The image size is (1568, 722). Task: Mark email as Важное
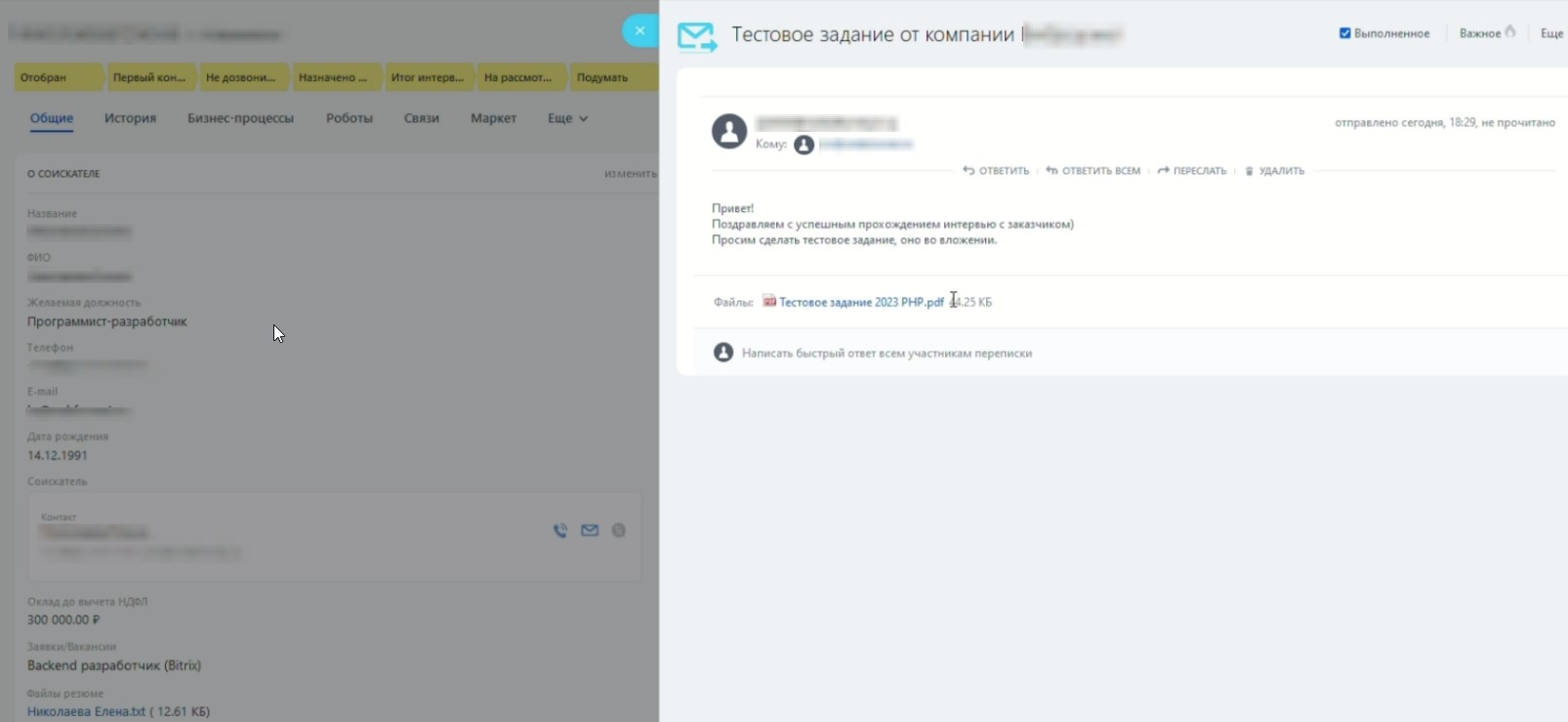[1487, 33]
